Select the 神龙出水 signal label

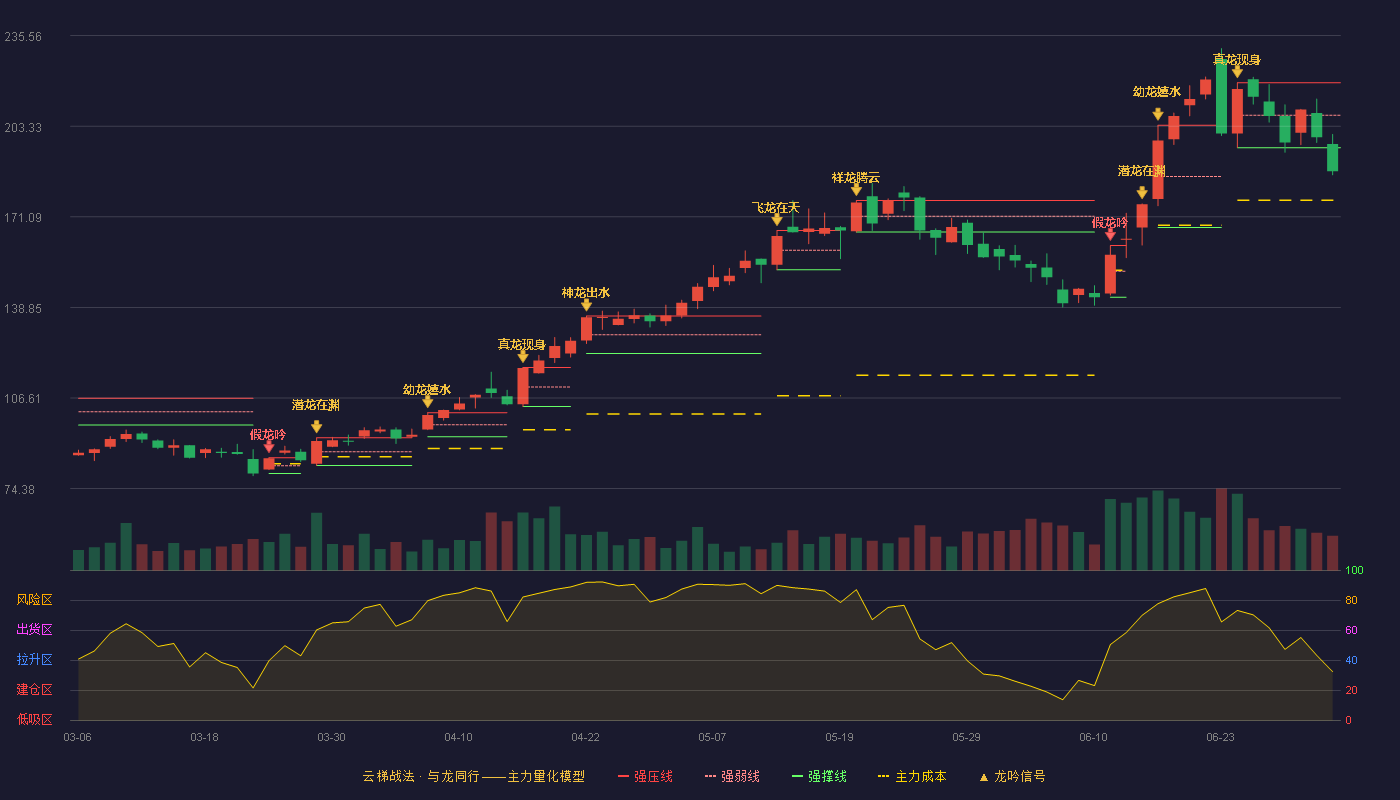click(x=586, y=292)
